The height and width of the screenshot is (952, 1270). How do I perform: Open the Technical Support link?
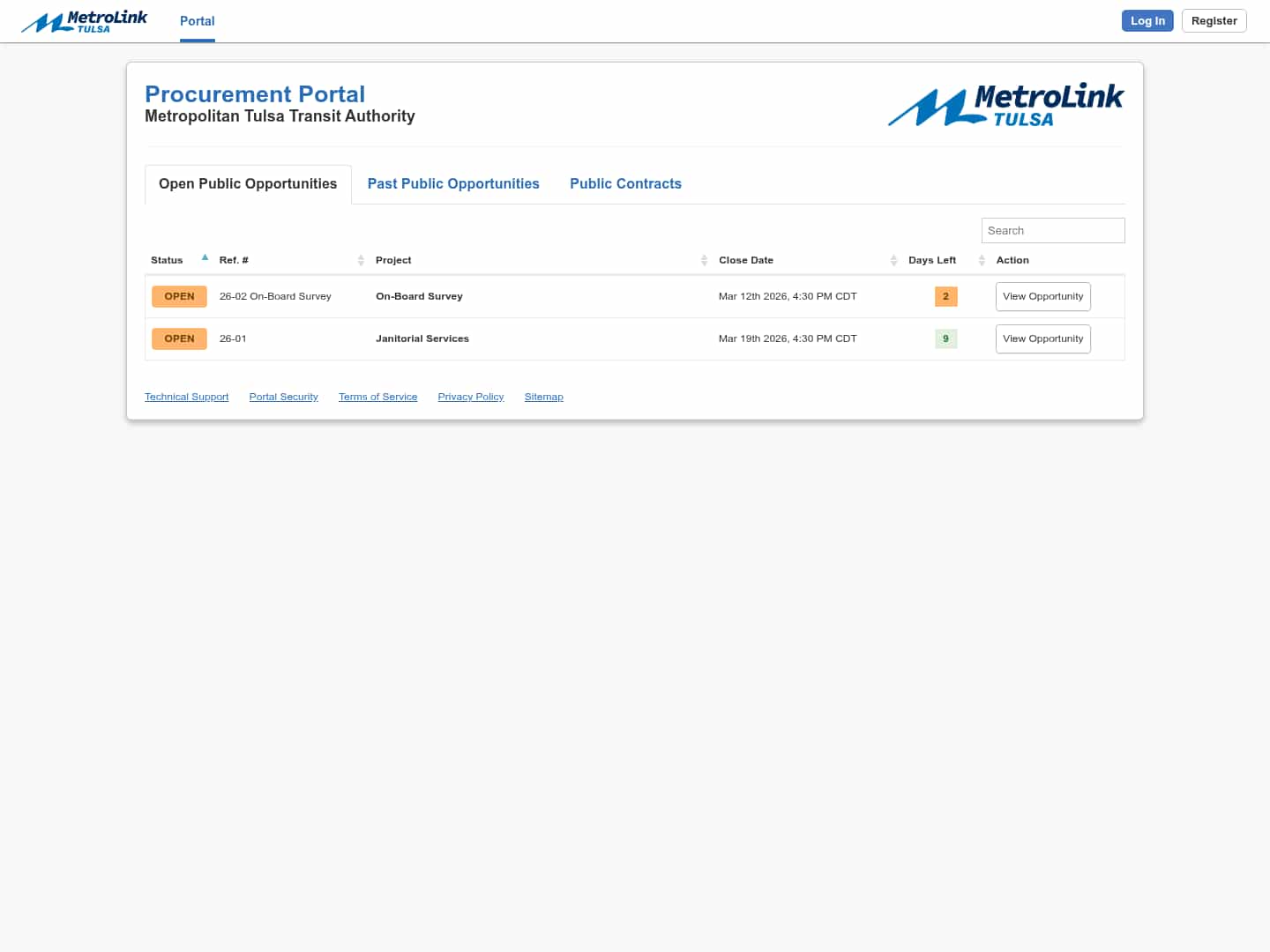[186, 397]
